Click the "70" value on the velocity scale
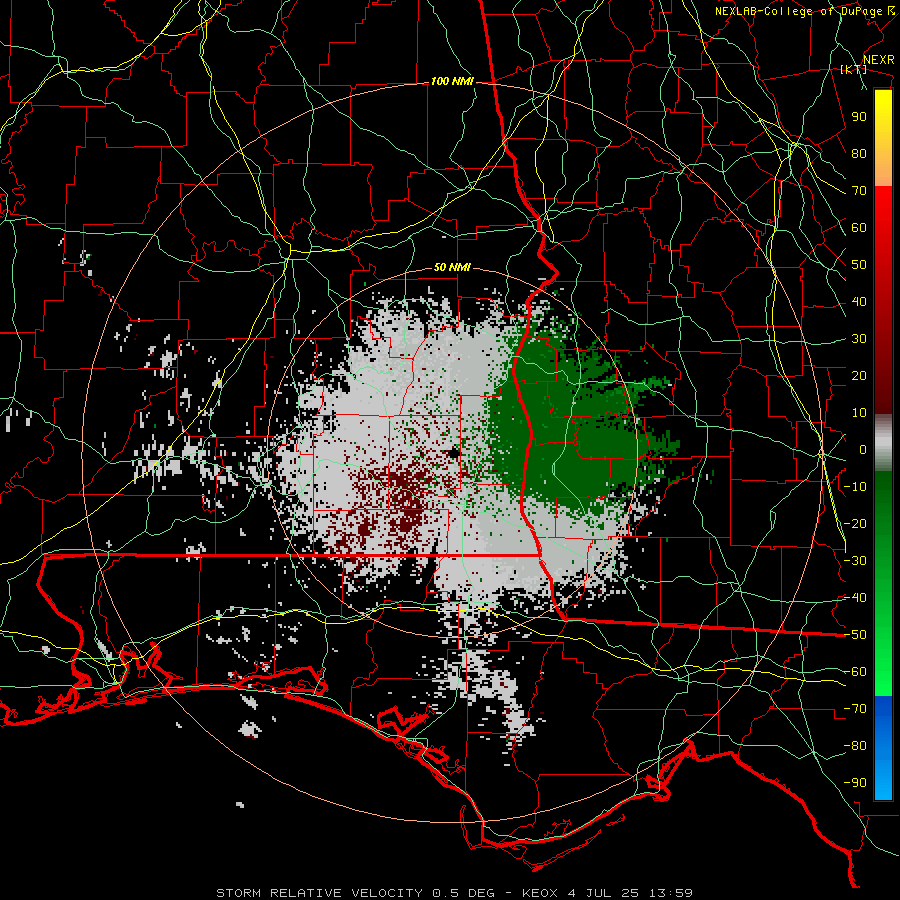900x900 pixels. click(x=859, y=191)
